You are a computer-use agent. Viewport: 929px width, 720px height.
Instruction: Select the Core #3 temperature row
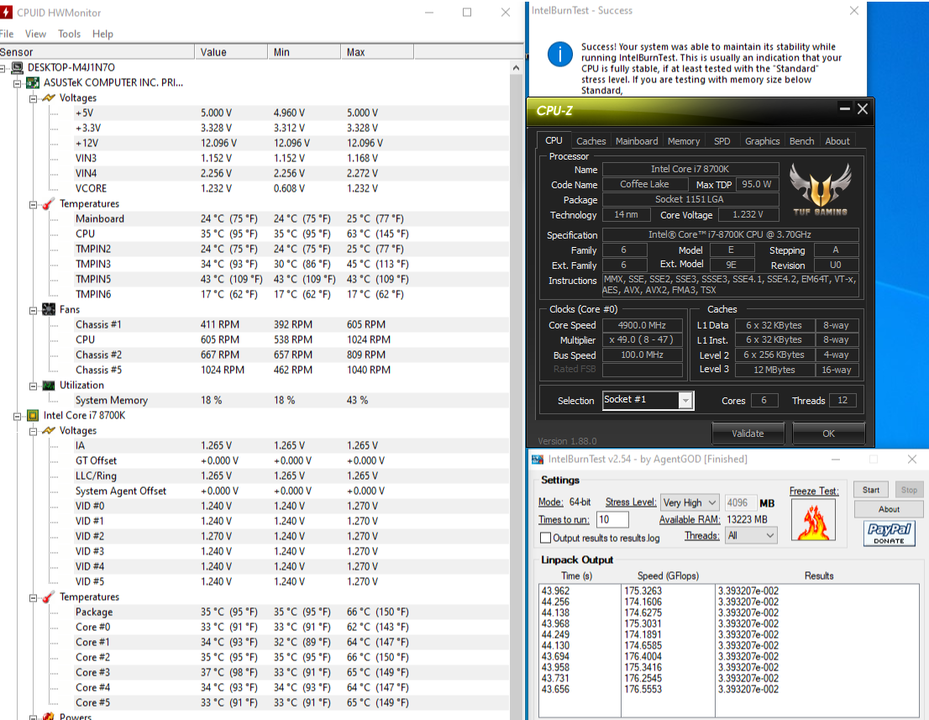pyautogui.click(x=254, y=673)
